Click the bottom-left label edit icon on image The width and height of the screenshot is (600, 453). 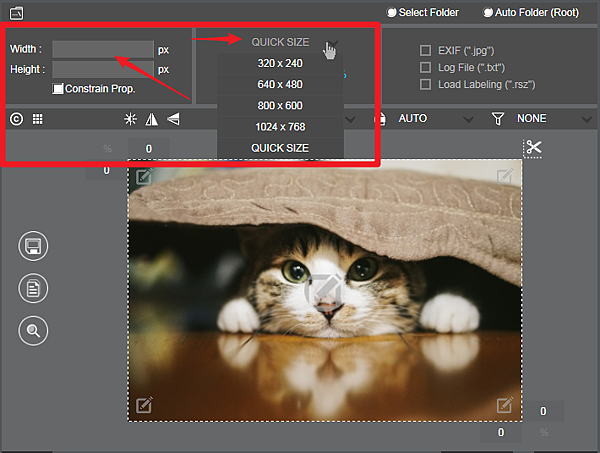point(144,405)
